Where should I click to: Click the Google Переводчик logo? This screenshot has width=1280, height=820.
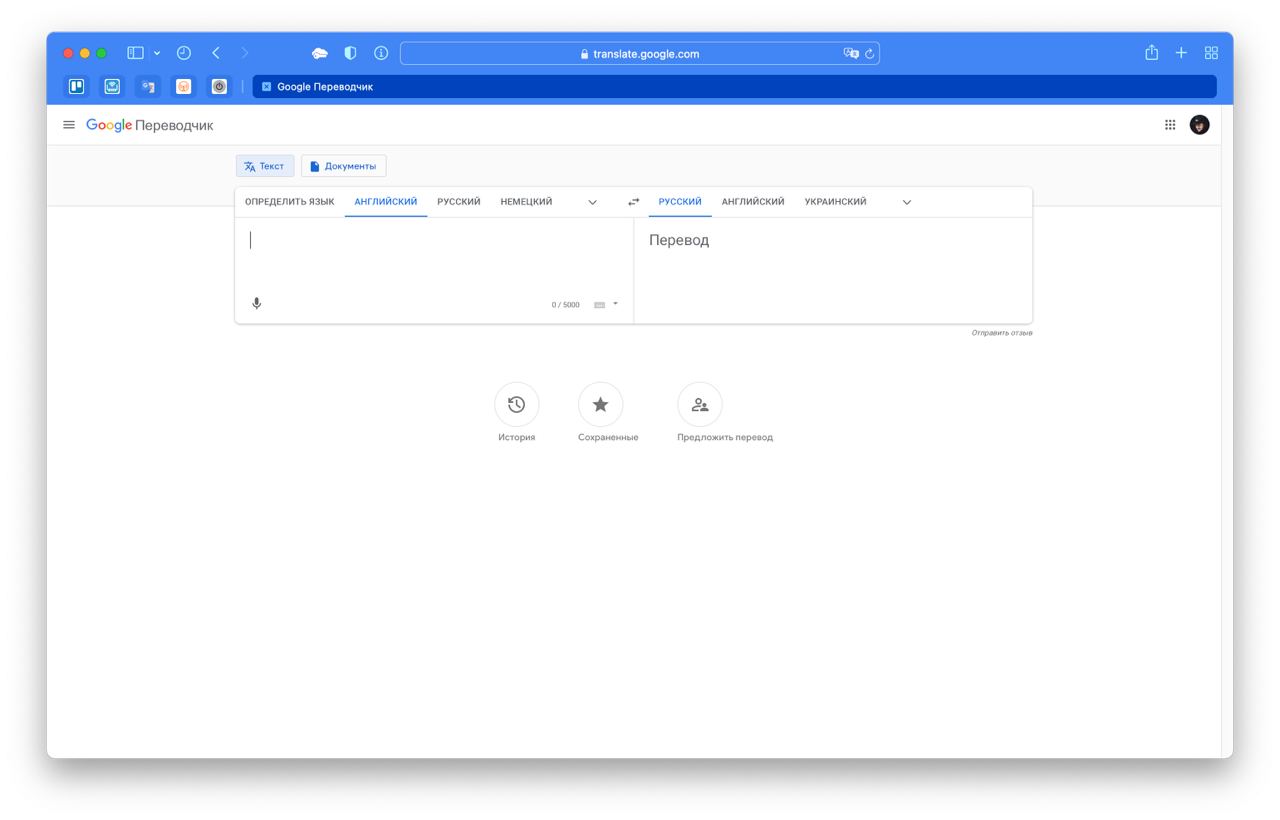click(x=149, y=125)
